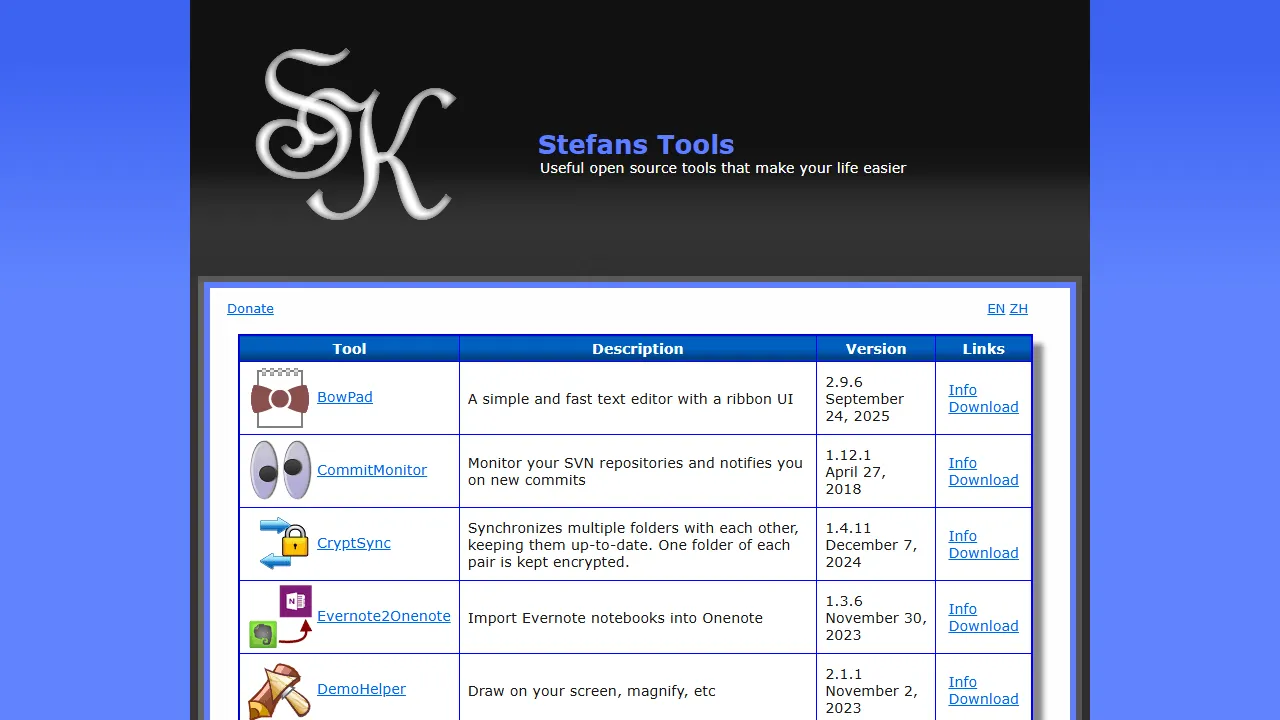This screenshot has height=720, width=1280.
Task: Download BowPad
Action: point(983,407)
